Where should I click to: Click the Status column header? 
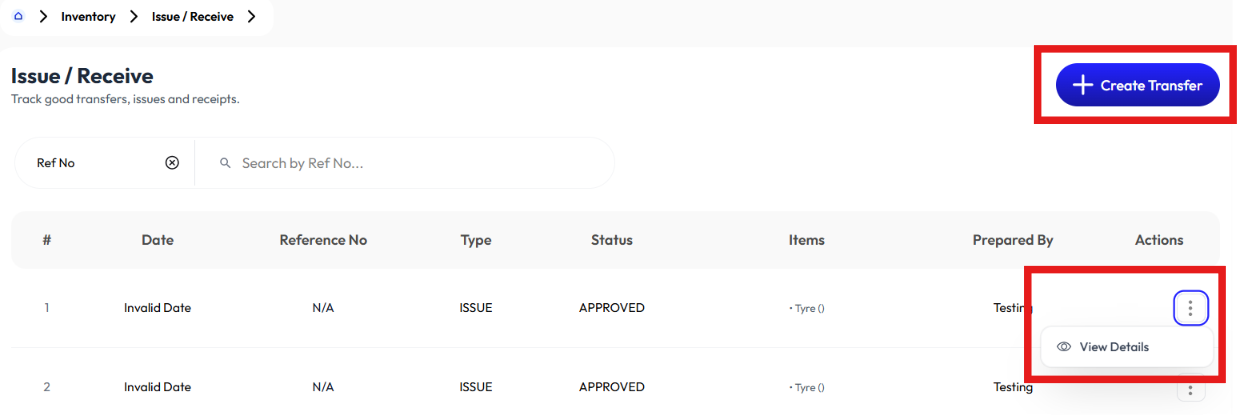[612, 240]
